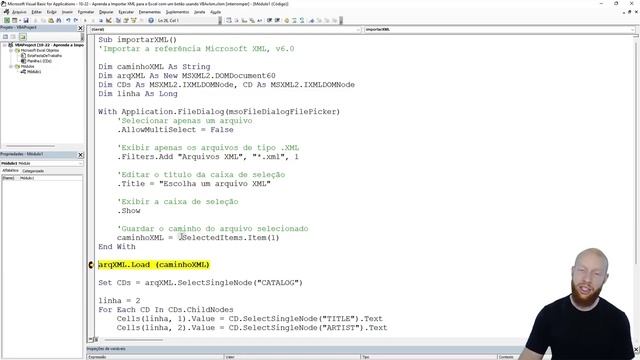Click the Copy toolbar icon

43,20
